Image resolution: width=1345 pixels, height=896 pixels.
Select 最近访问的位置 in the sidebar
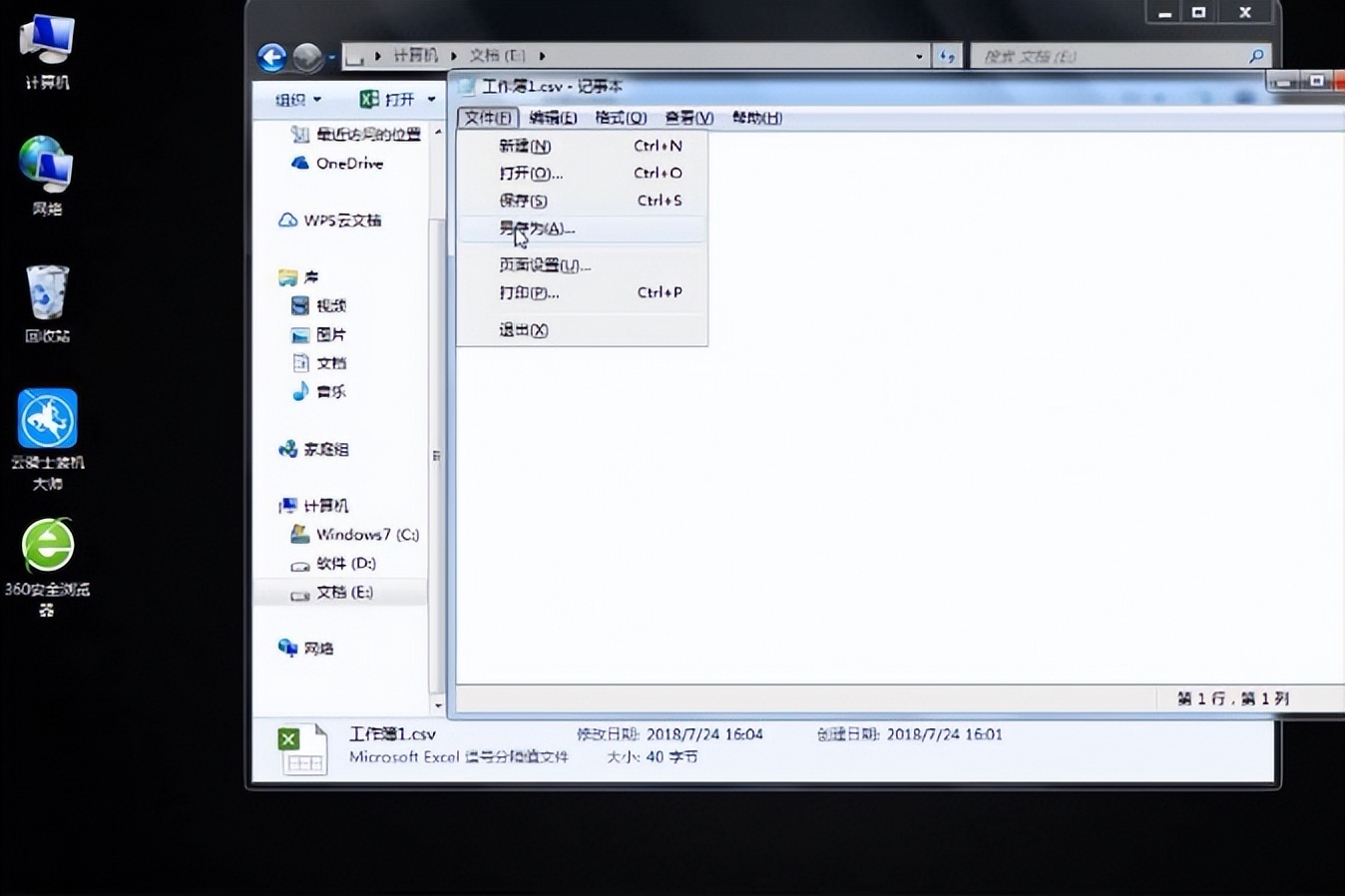point(355,134)
